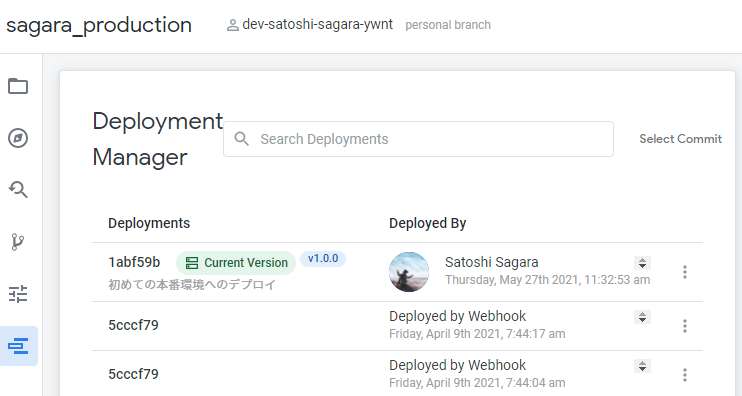
Task: Click Thursday, May 27th 2021 timestamp
Action: (x=548, y=280)
